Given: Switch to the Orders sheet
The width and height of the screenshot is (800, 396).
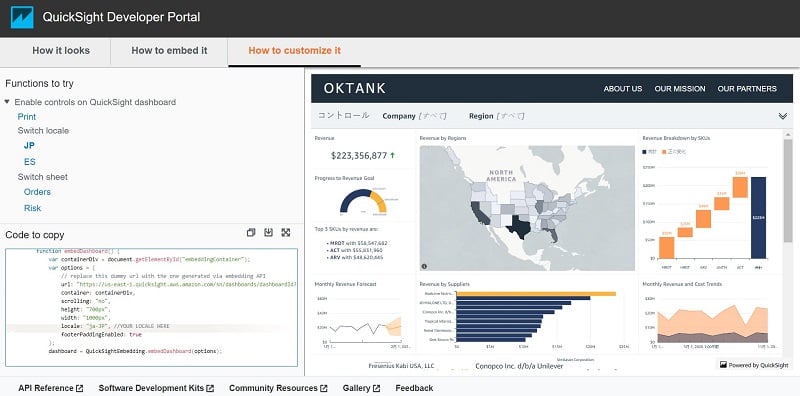Looking at the screenshot, I should click(37, 192).
